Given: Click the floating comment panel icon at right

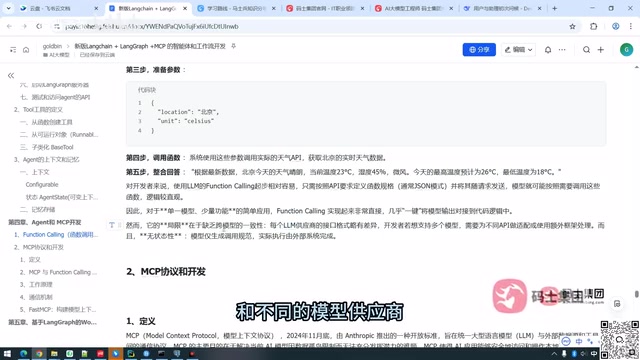Looking at the screenshot, I should click(x=617, y=304).
